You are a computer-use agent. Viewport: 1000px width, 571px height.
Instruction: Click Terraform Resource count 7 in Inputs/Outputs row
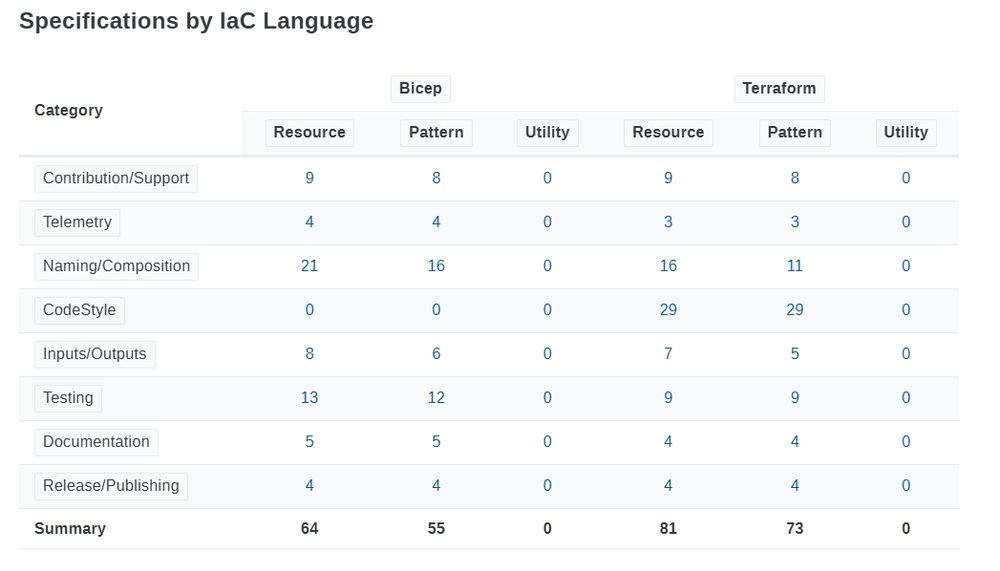click(x=668, y=355)
